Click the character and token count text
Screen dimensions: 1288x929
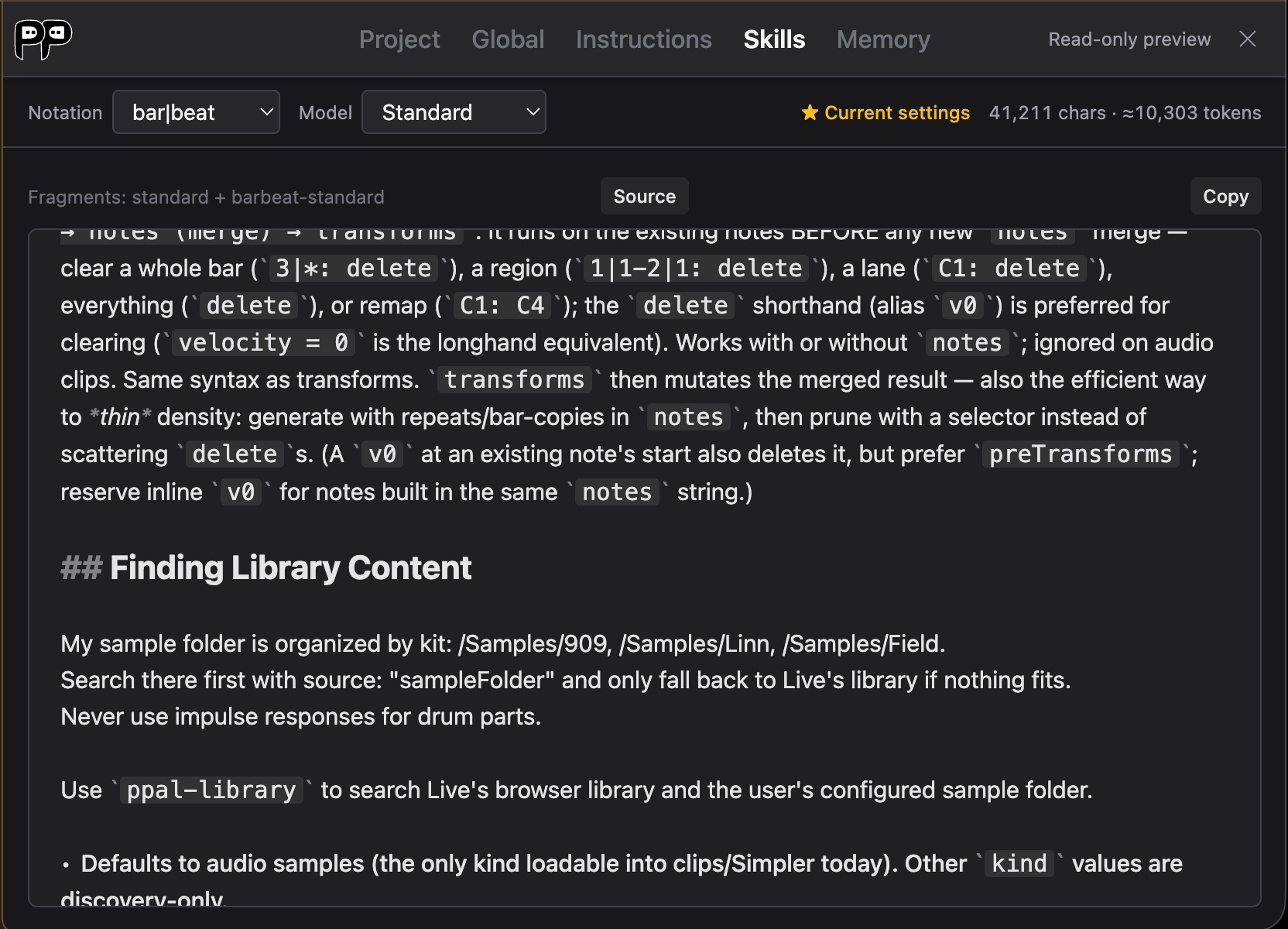point(1125,113)
